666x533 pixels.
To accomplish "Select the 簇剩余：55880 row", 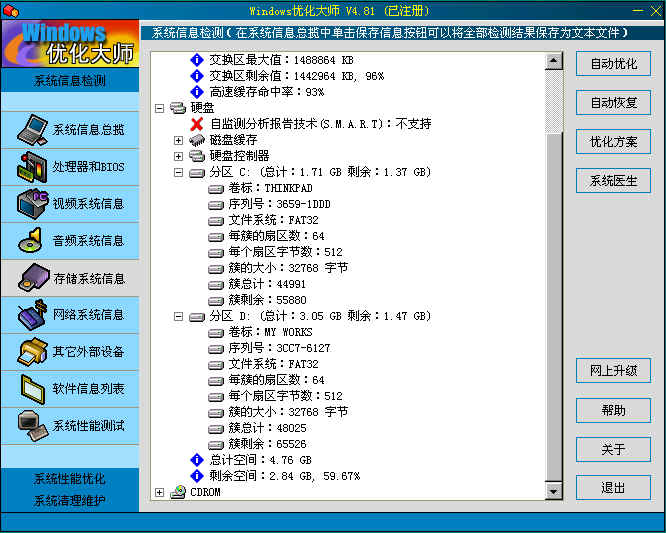I will click(x=268, y=300).
